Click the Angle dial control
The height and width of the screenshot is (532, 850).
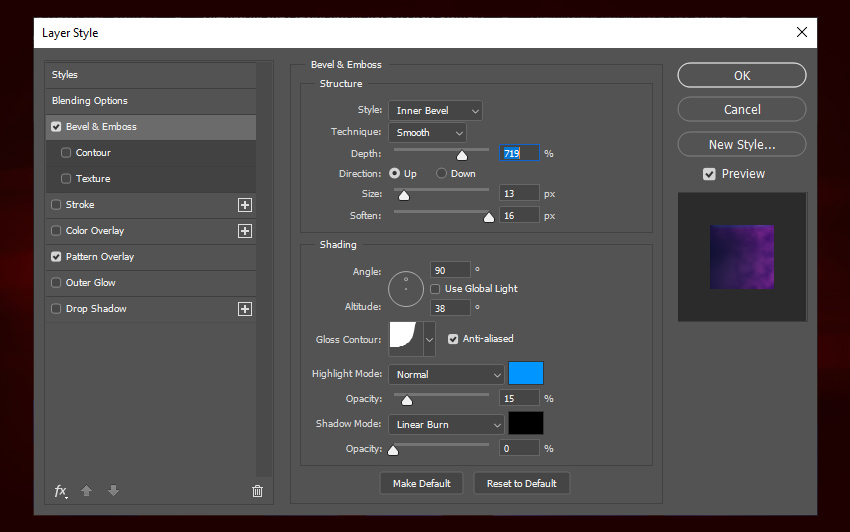tap(406, 288)
